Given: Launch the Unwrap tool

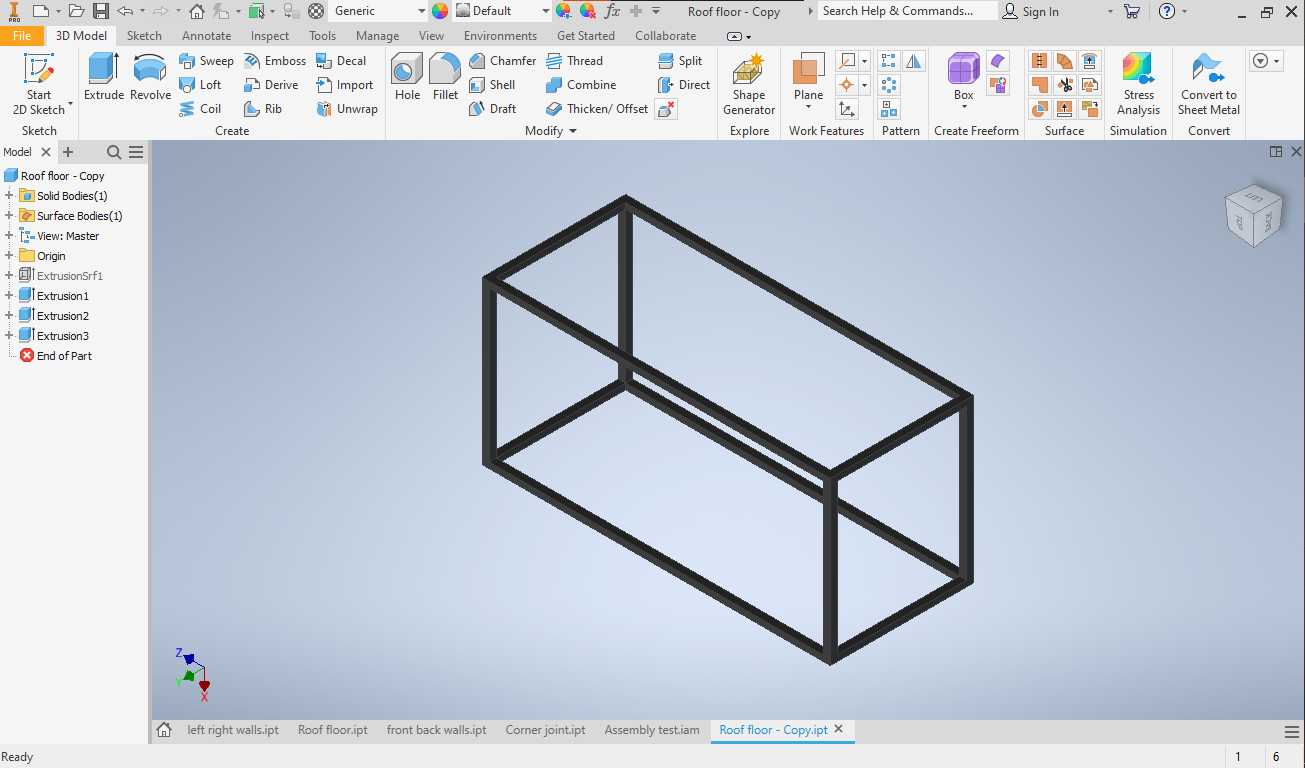Looking at the screenshot, I should click(x=347, y=109).
